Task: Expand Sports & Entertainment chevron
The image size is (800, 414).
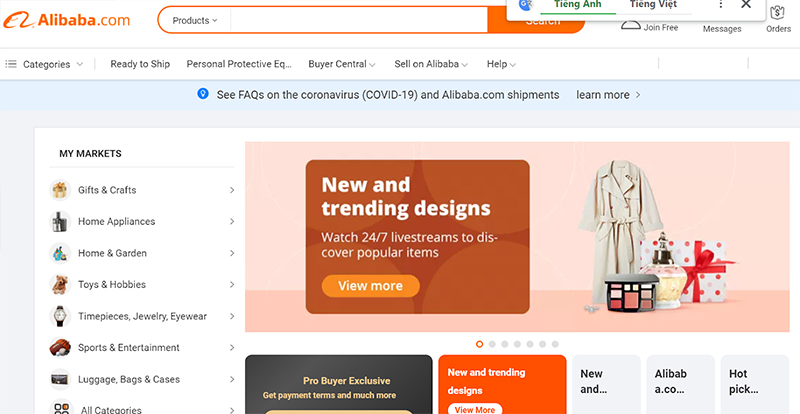Action: [x=232, y=348]
